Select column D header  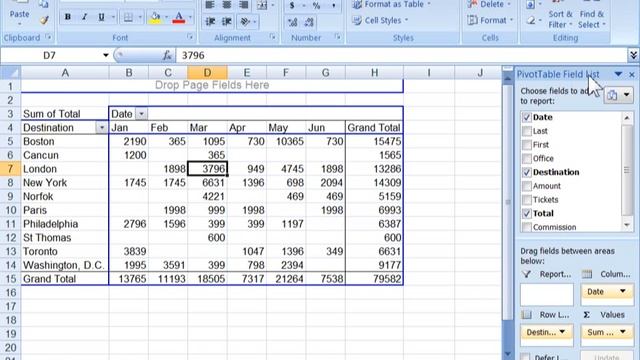[207, 73]
